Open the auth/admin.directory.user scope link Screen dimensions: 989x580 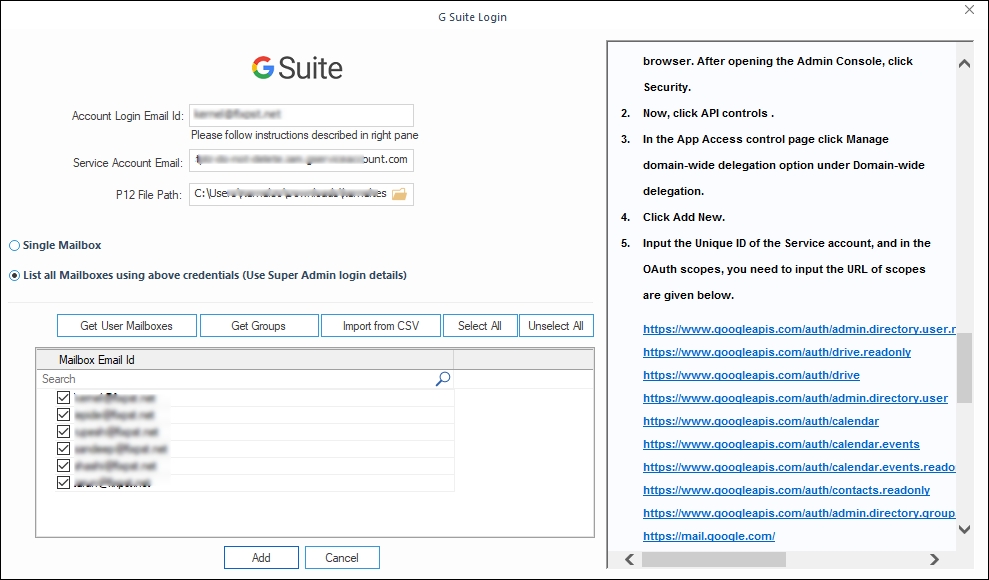tap(795, 398)
